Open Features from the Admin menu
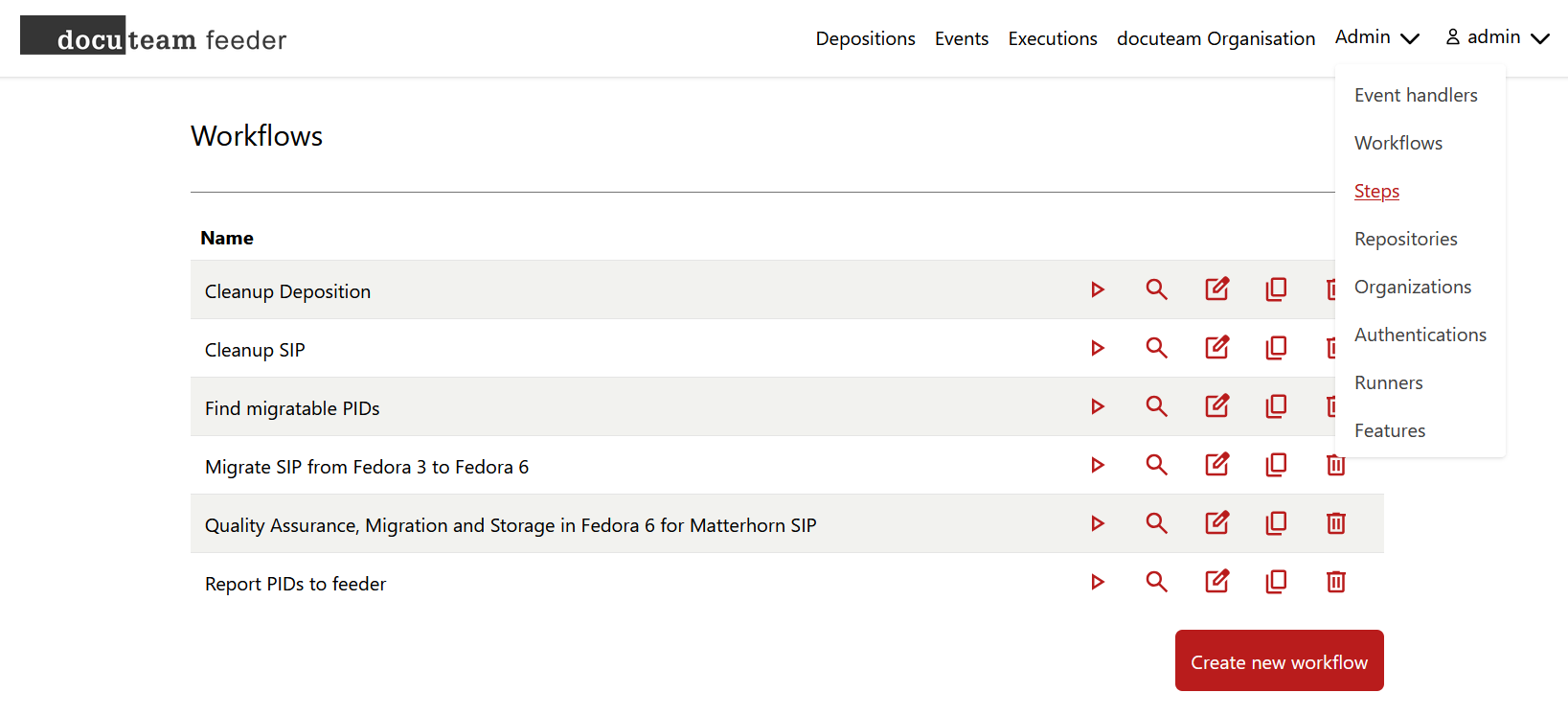The image size is (1568, 716). (x=1390, y=430)
